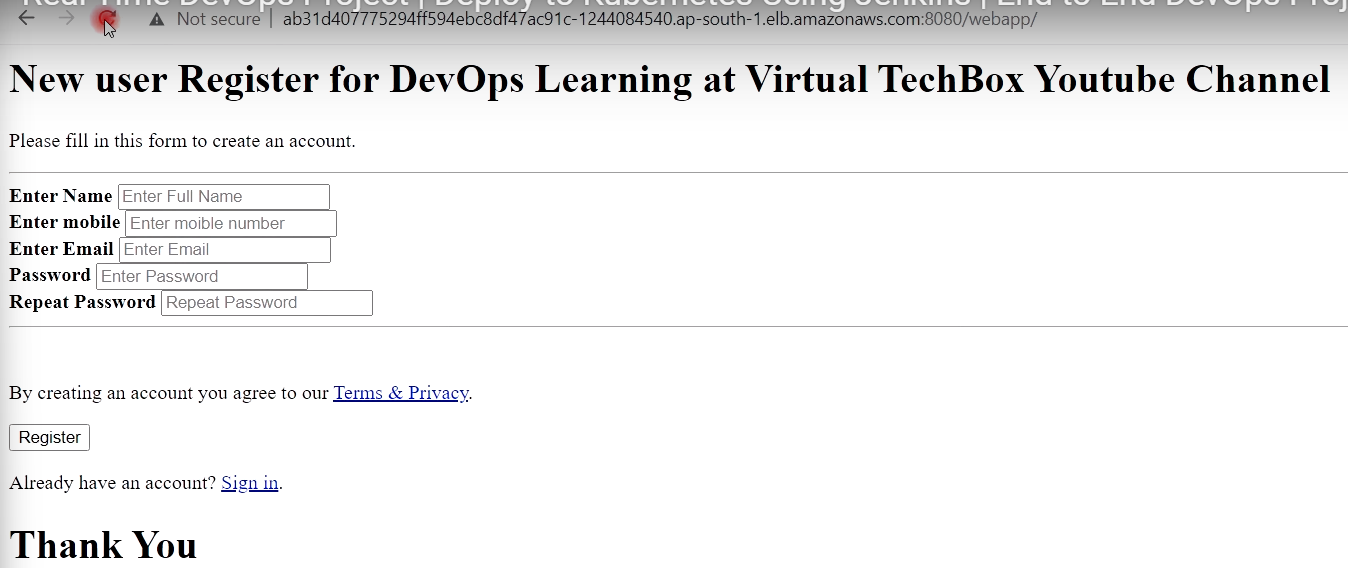
Task: Click the Not secure warning icon
Action: [x=157, y=19]
